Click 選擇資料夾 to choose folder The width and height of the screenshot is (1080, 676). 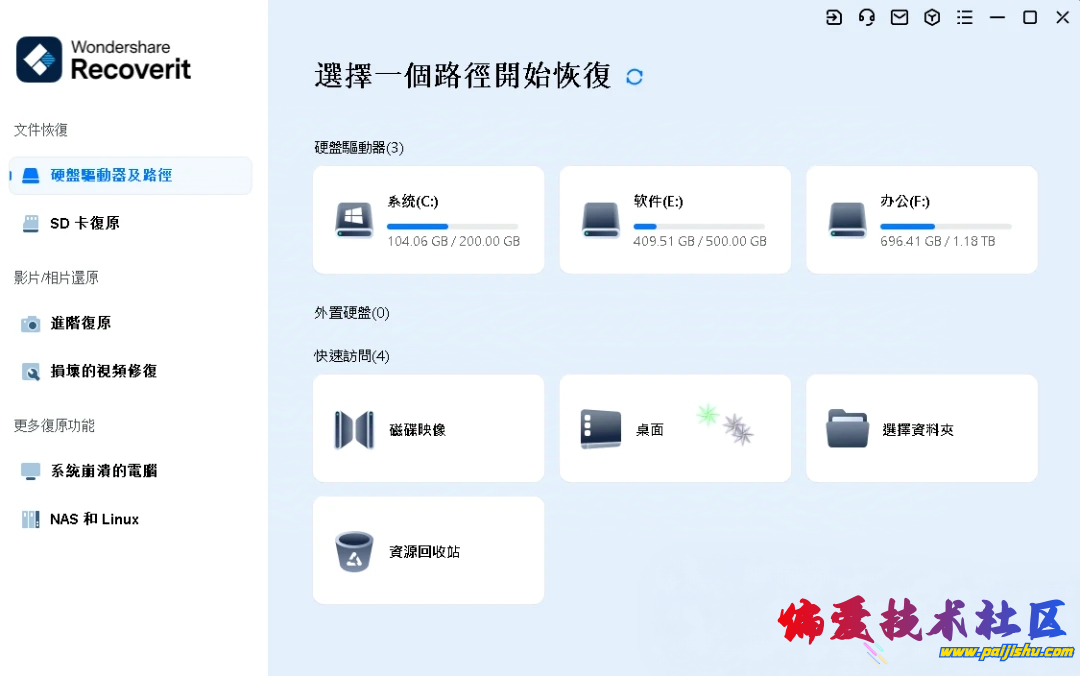coord(917,430)
